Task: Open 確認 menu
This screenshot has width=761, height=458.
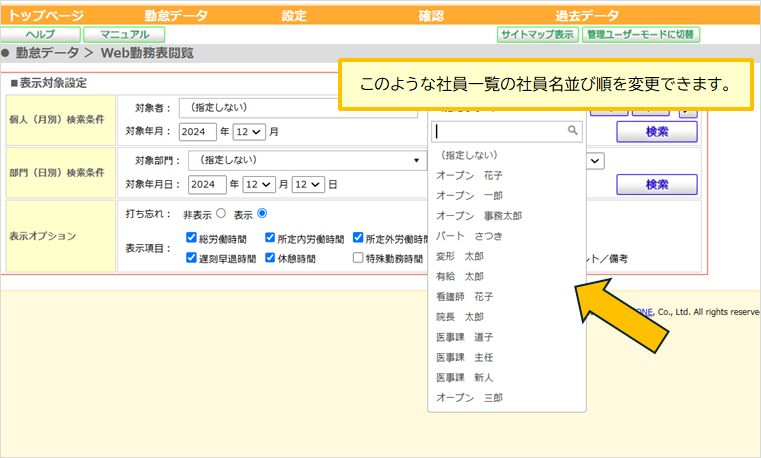Action: 431,16
